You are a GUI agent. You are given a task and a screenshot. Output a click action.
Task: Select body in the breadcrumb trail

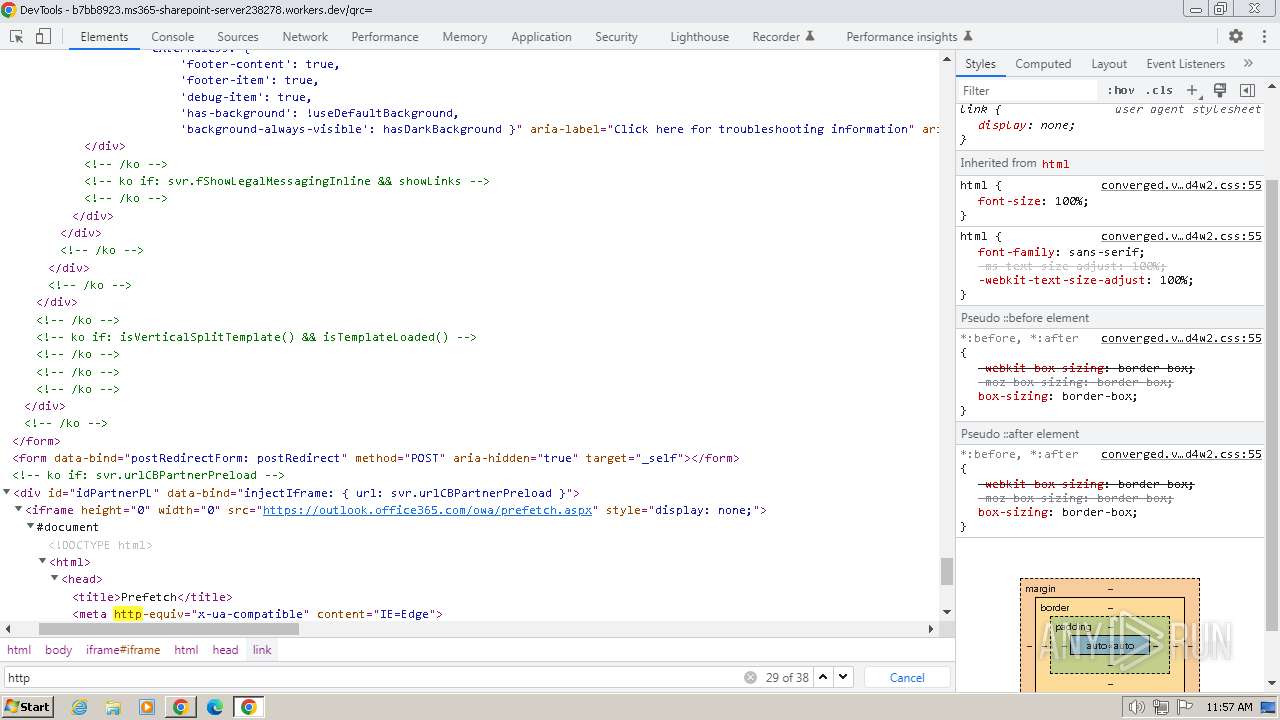[x=58, y=650]
